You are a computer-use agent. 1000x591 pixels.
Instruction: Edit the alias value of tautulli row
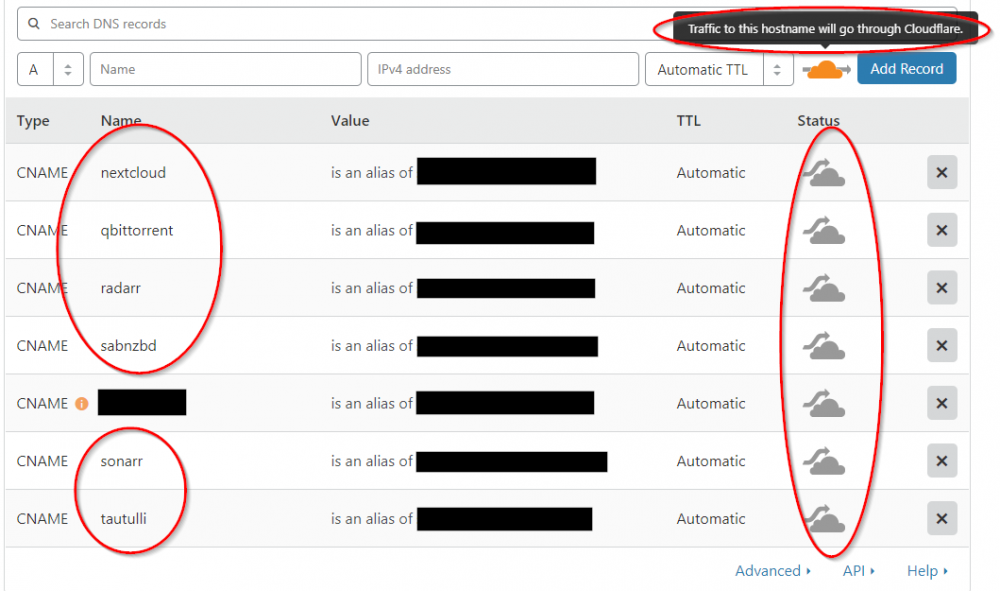(461, 519)
